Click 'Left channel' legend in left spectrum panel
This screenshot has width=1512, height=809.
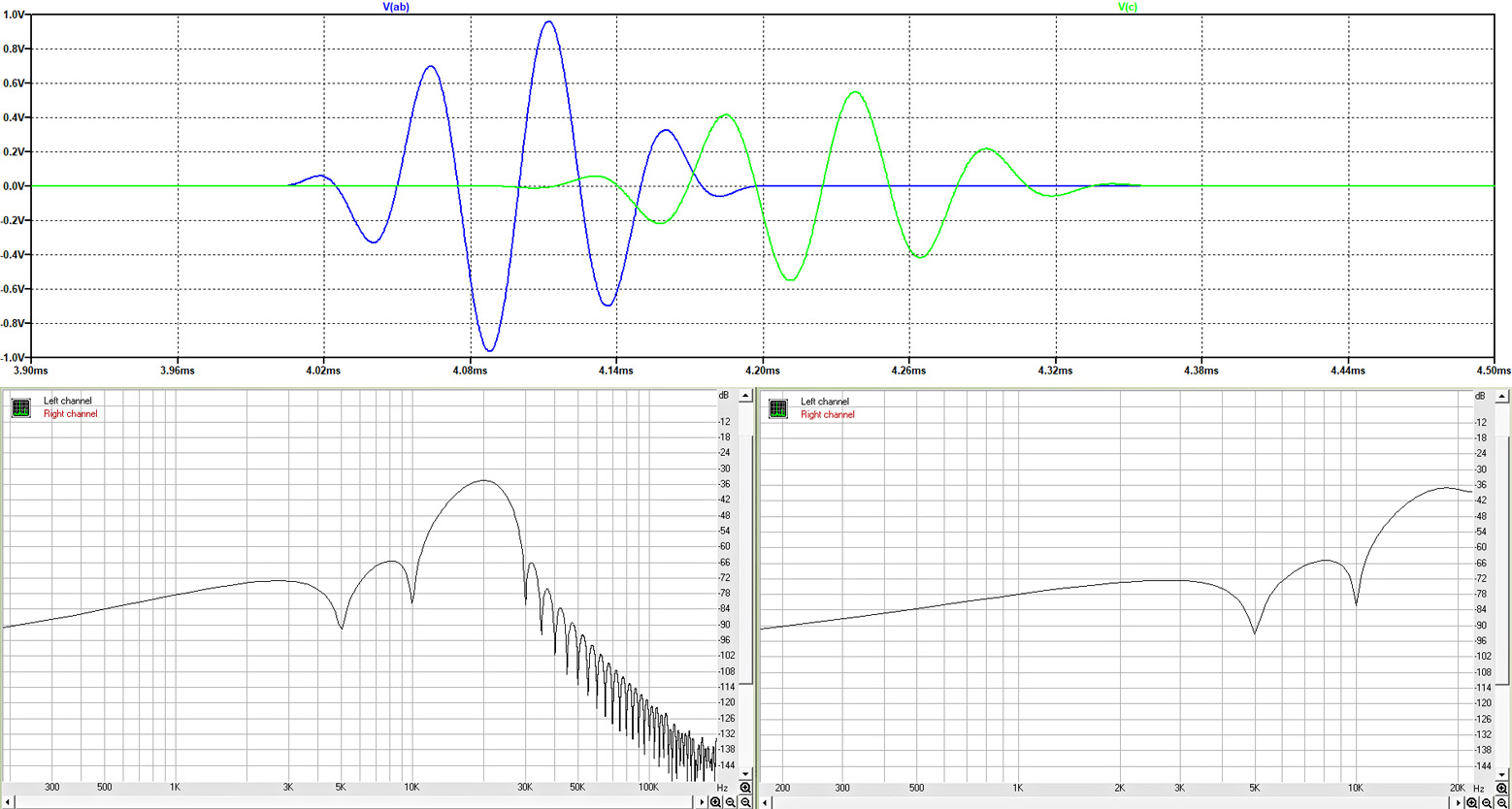coord(68,401)
